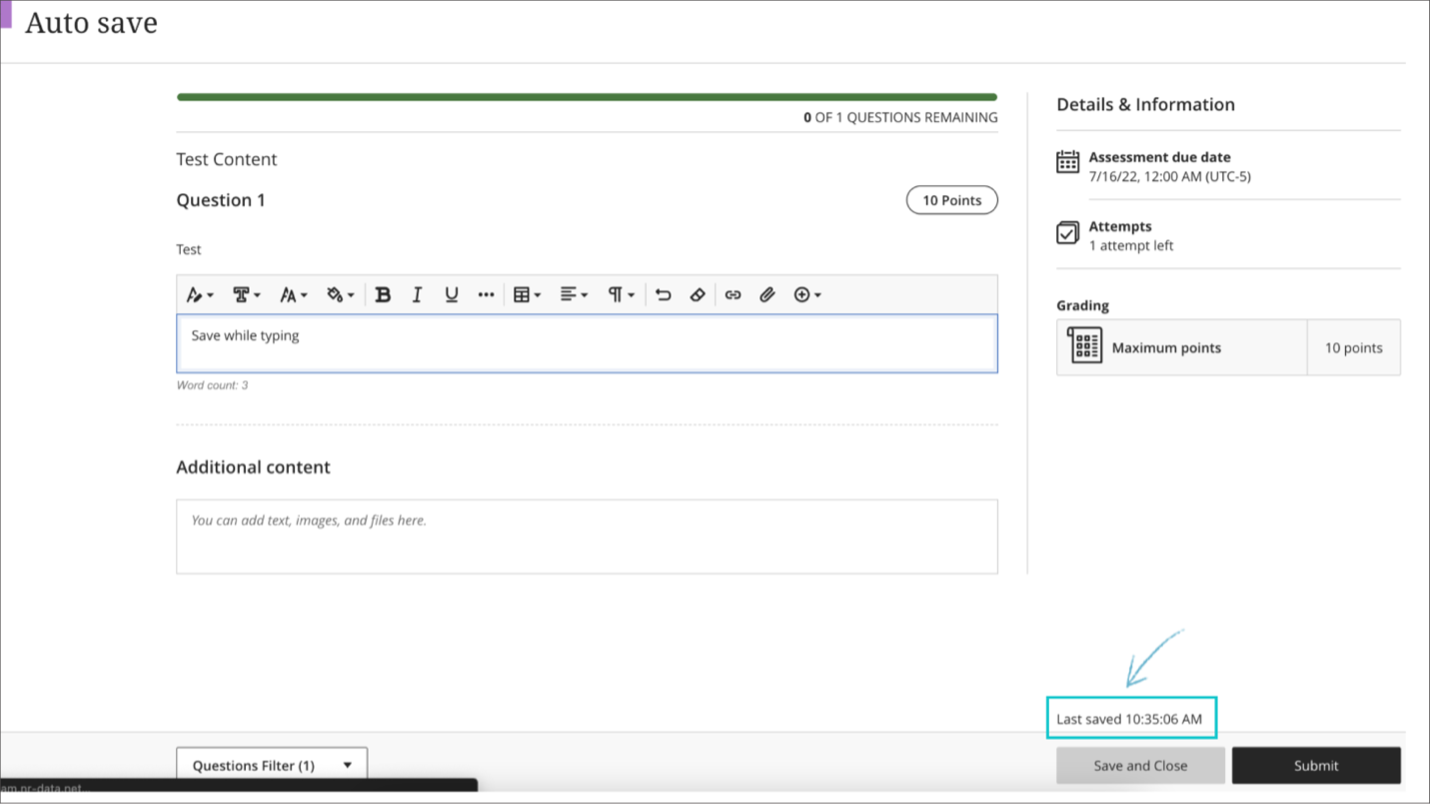
Task: Open the paragraph style dropdown
Action: (x=619, y=294)
